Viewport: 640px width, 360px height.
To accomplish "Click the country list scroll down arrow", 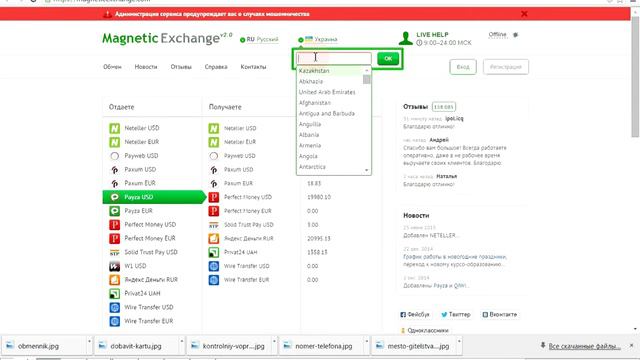I will pyautogui.click(x=367, y=170).
